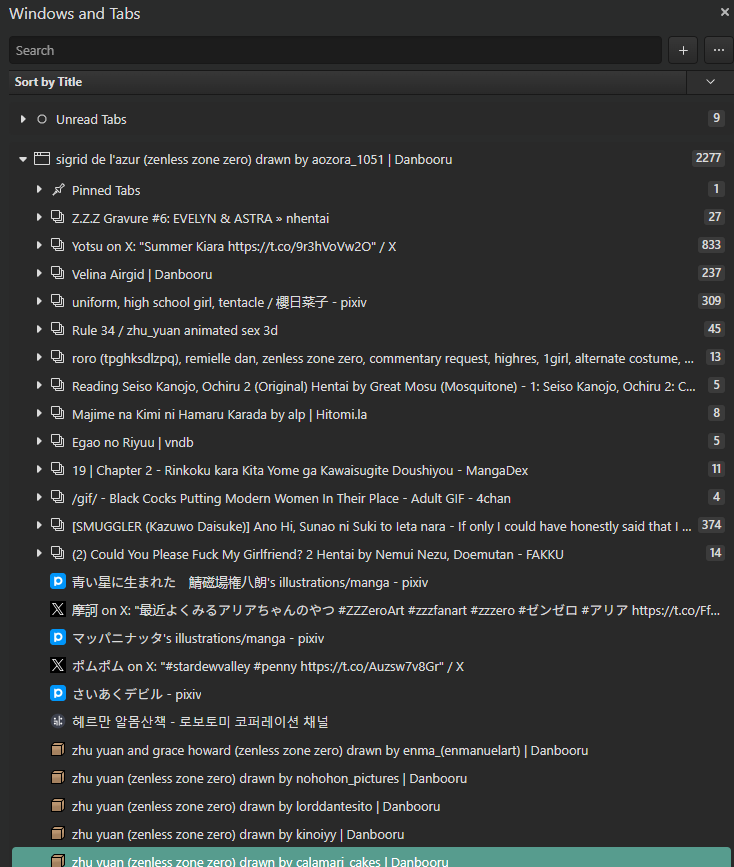
Task: Expand the Z.Z.Z Gravure #6 tab stack
Action: tap(39, 217)
